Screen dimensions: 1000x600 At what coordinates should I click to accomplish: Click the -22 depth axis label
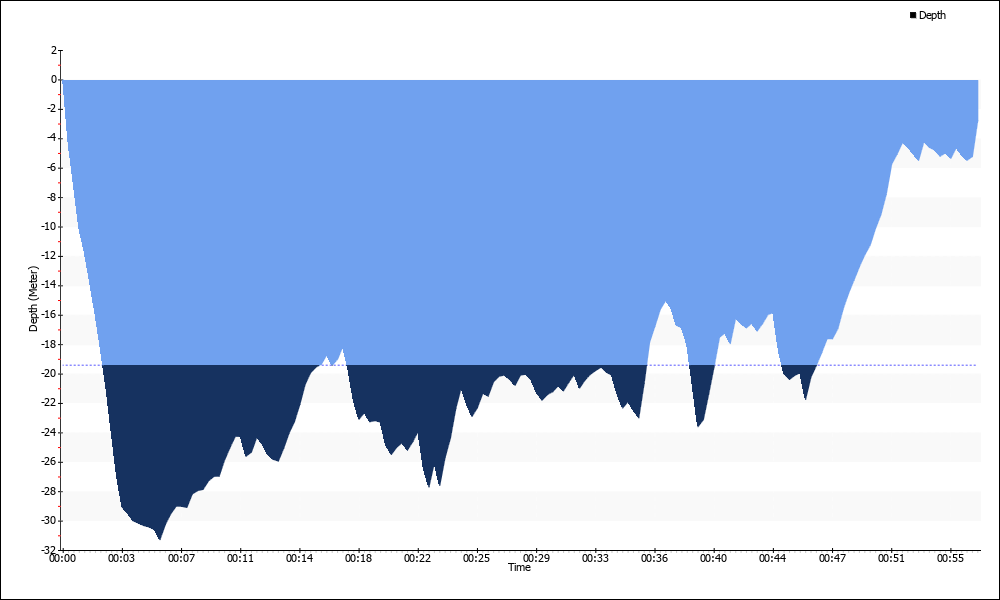pos(50,403)
